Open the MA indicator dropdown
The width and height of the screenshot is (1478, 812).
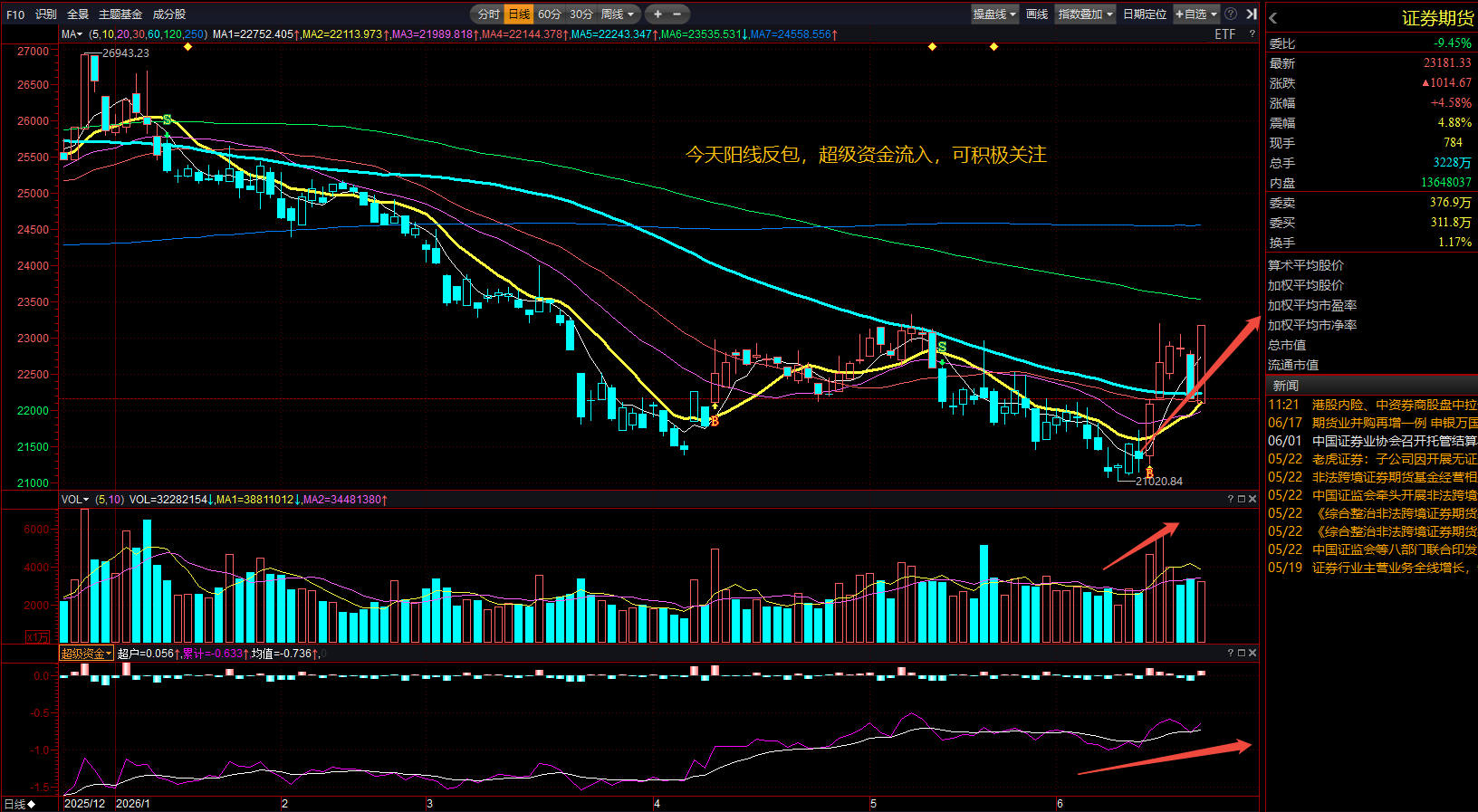click(x=72, y=34)
